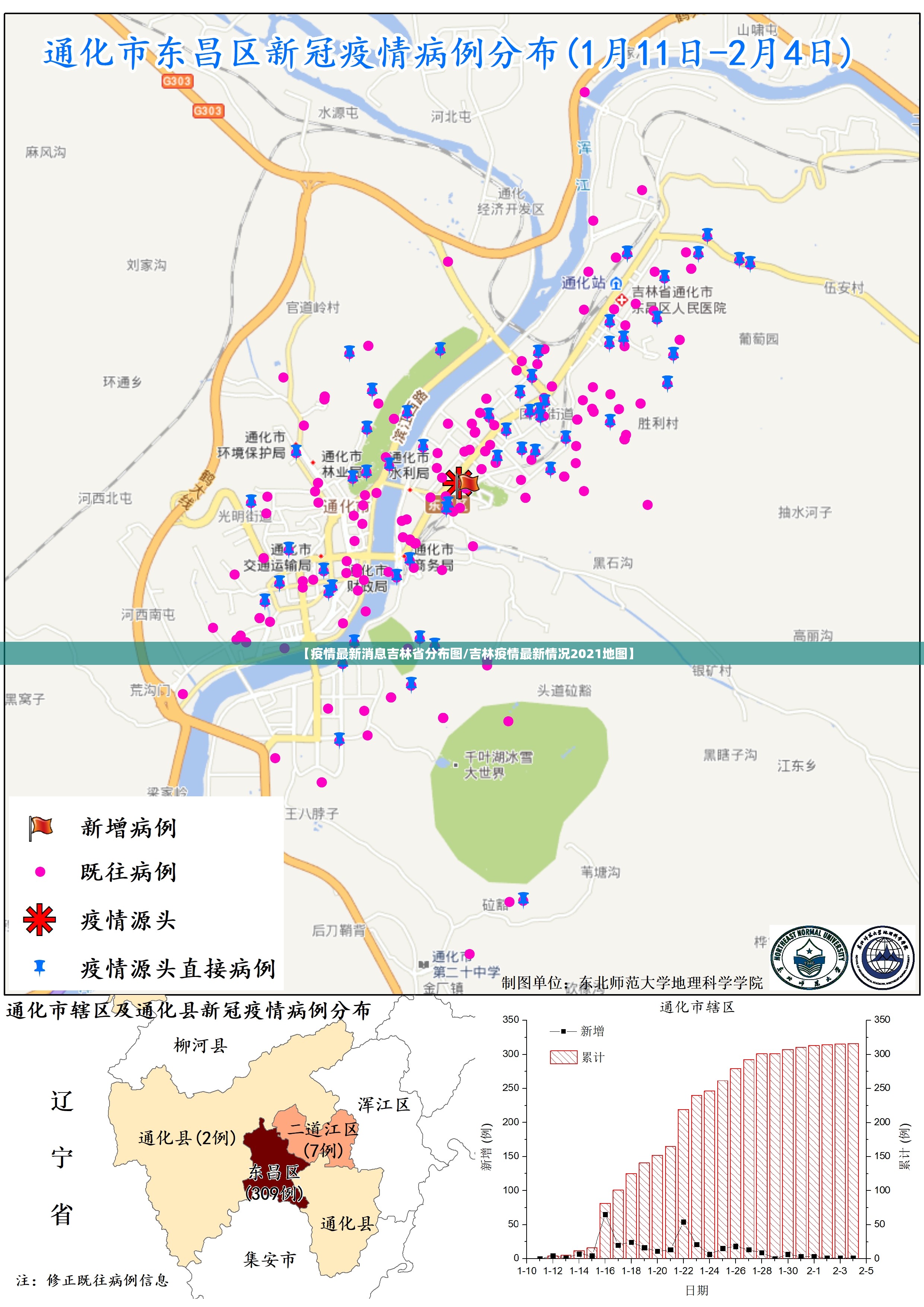924x1307 pixels.
Task: Click the red asterisk outbreak source marker on map
Action: [x=456, y=483]
